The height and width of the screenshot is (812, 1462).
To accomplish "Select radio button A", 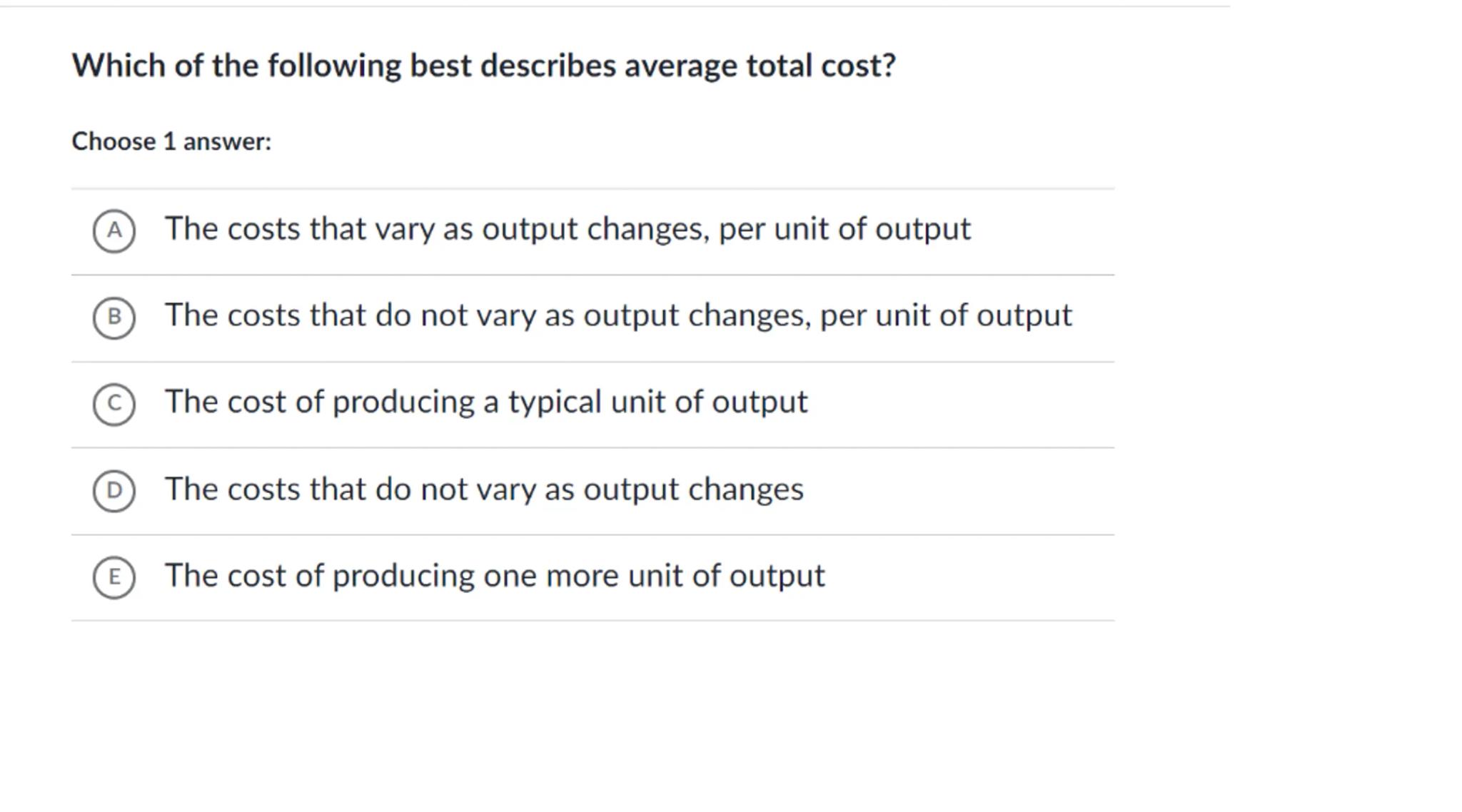I will tap(114, 230).
